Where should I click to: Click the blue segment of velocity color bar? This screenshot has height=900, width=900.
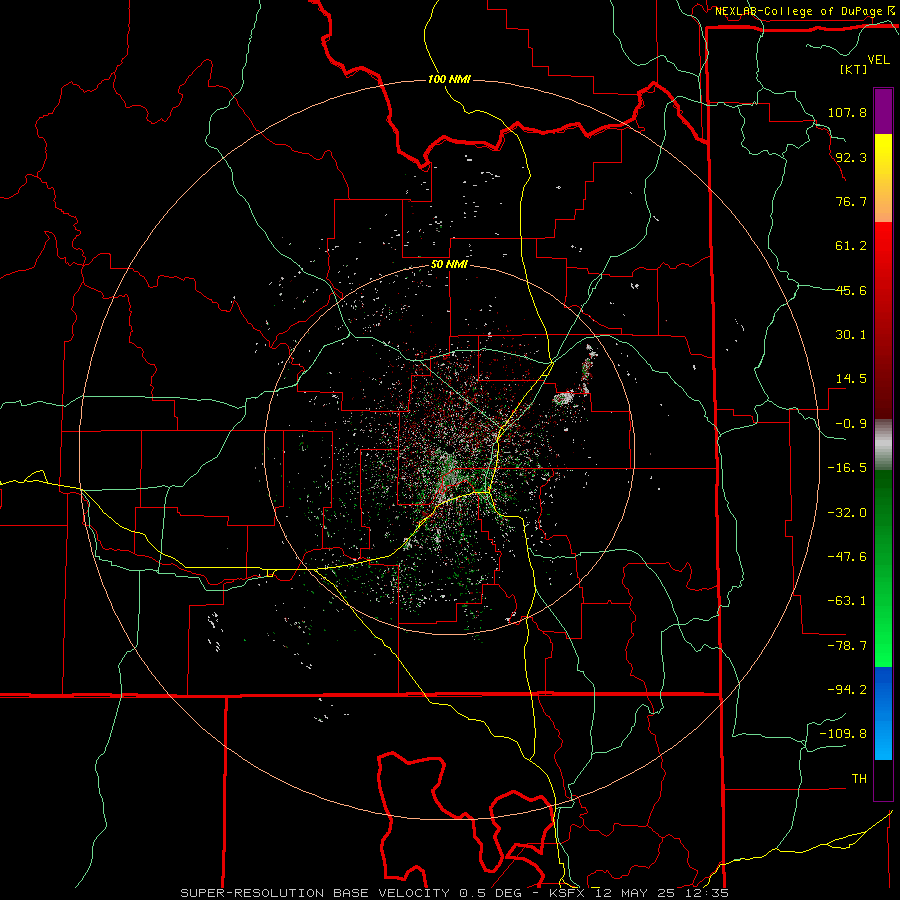click(x=883, y=713)
